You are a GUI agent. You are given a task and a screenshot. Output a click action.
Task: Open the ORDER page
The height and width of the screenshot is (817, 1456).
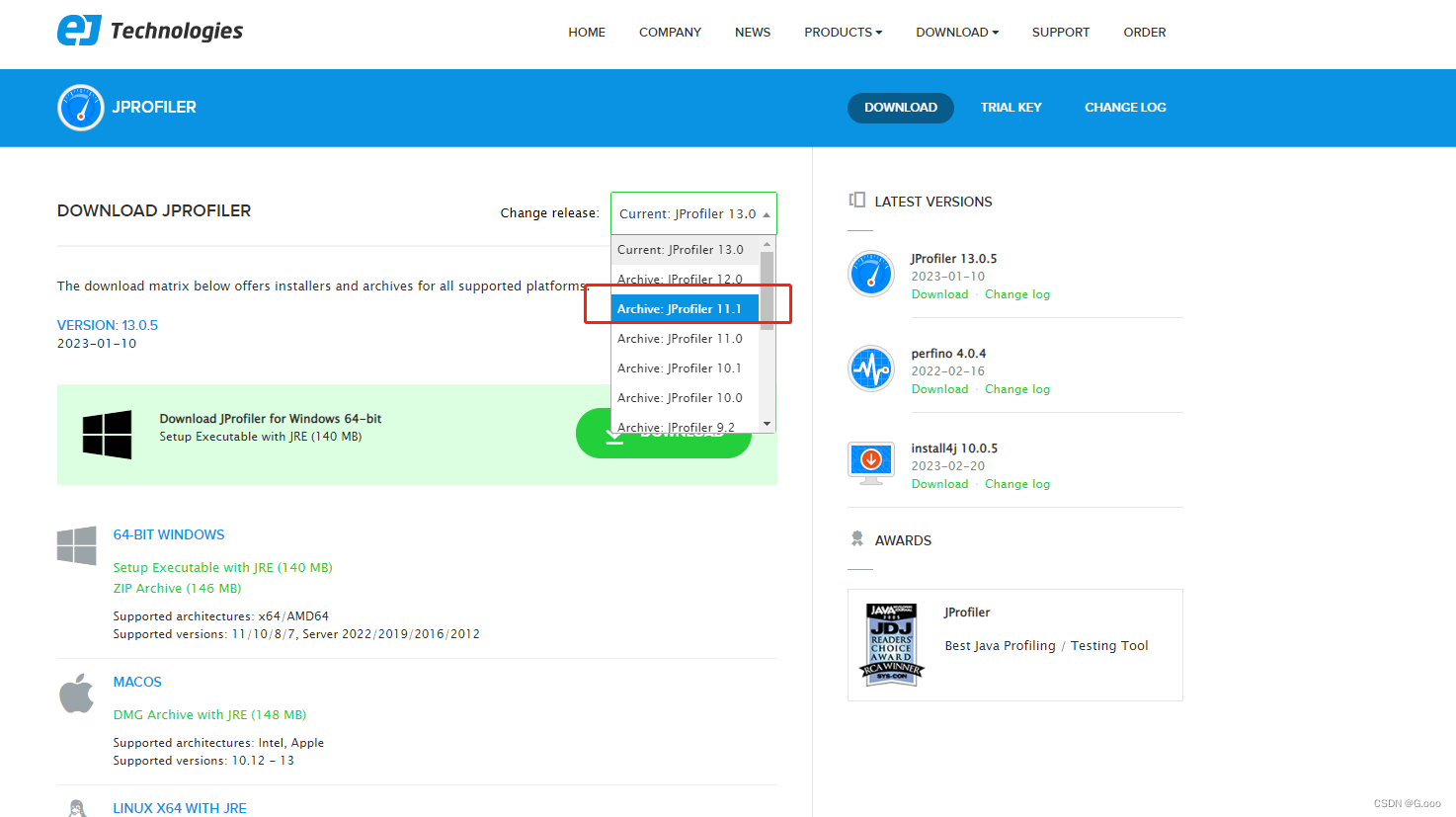(1144, 33)
